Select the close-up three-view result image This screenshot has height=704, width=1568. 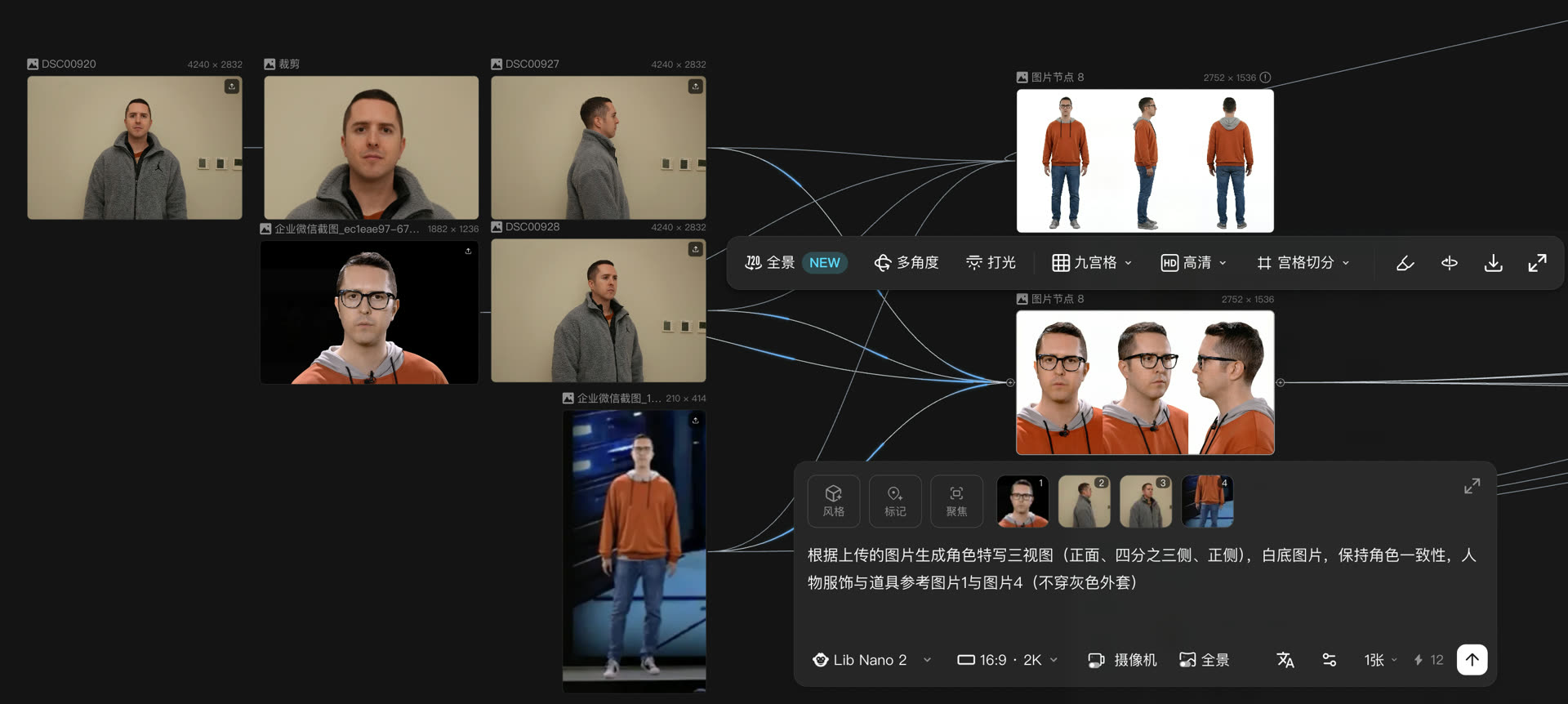[x=1145, y=382]
